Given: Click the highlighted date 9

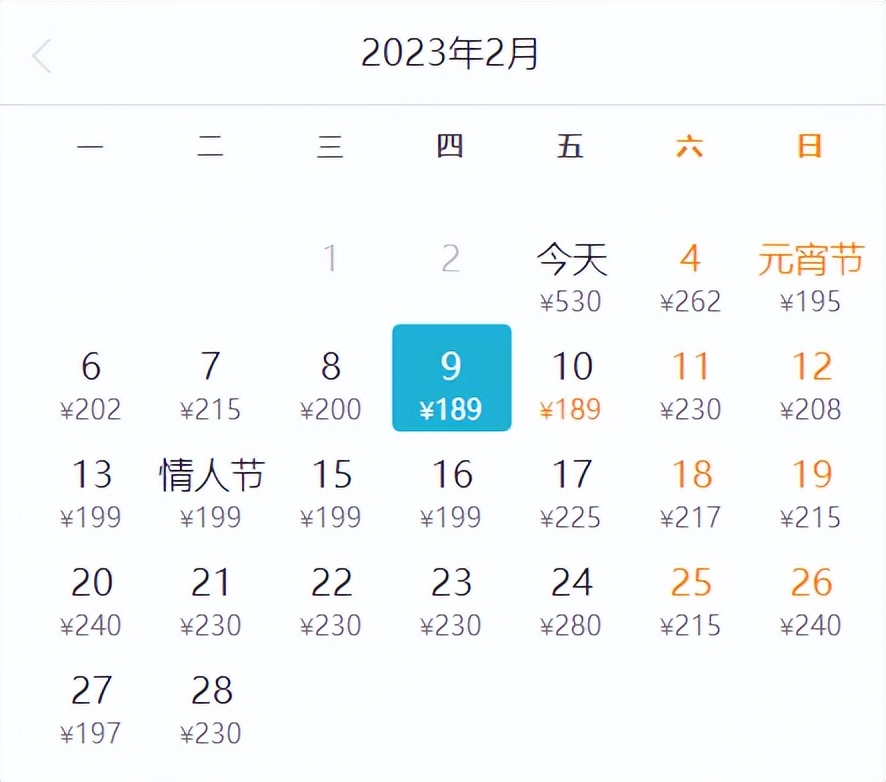Looking at the screenshot, I should click(x=452, y=376).
